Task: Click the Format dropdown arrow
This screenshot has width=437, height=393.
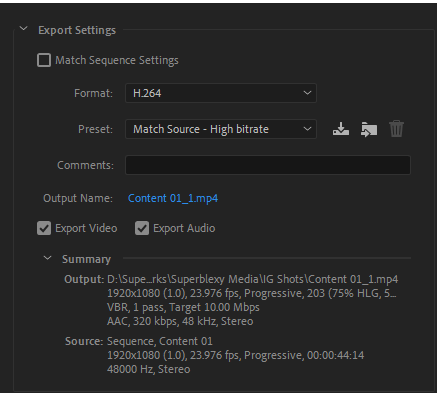Action: click(307, 93)
